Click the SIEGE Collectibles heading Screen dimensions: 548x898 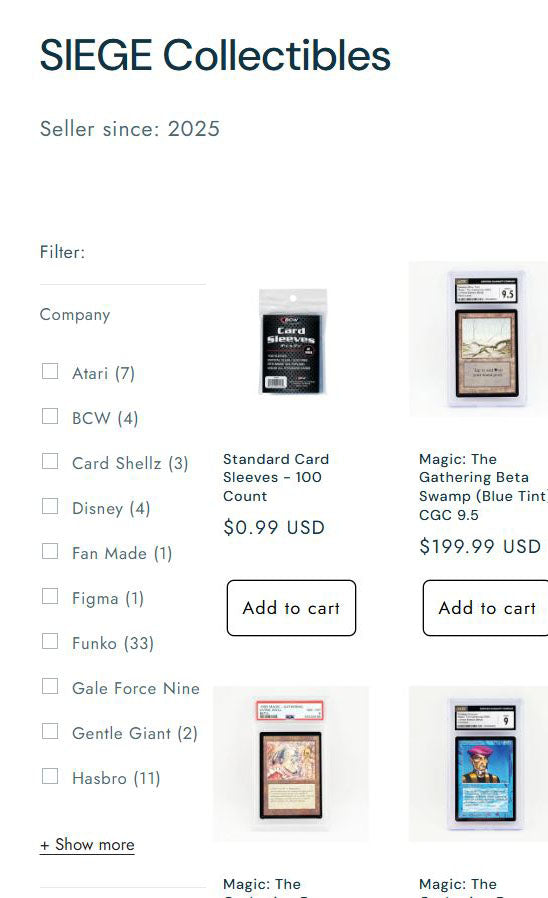[215, 56]
